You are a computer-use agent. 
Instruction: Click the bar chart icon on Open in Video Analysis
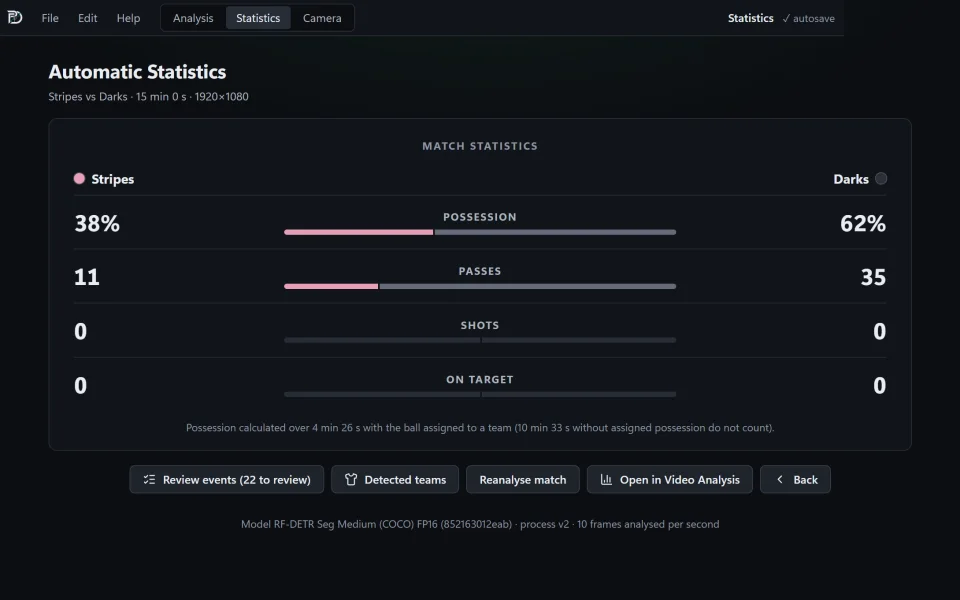coord(606,479)
